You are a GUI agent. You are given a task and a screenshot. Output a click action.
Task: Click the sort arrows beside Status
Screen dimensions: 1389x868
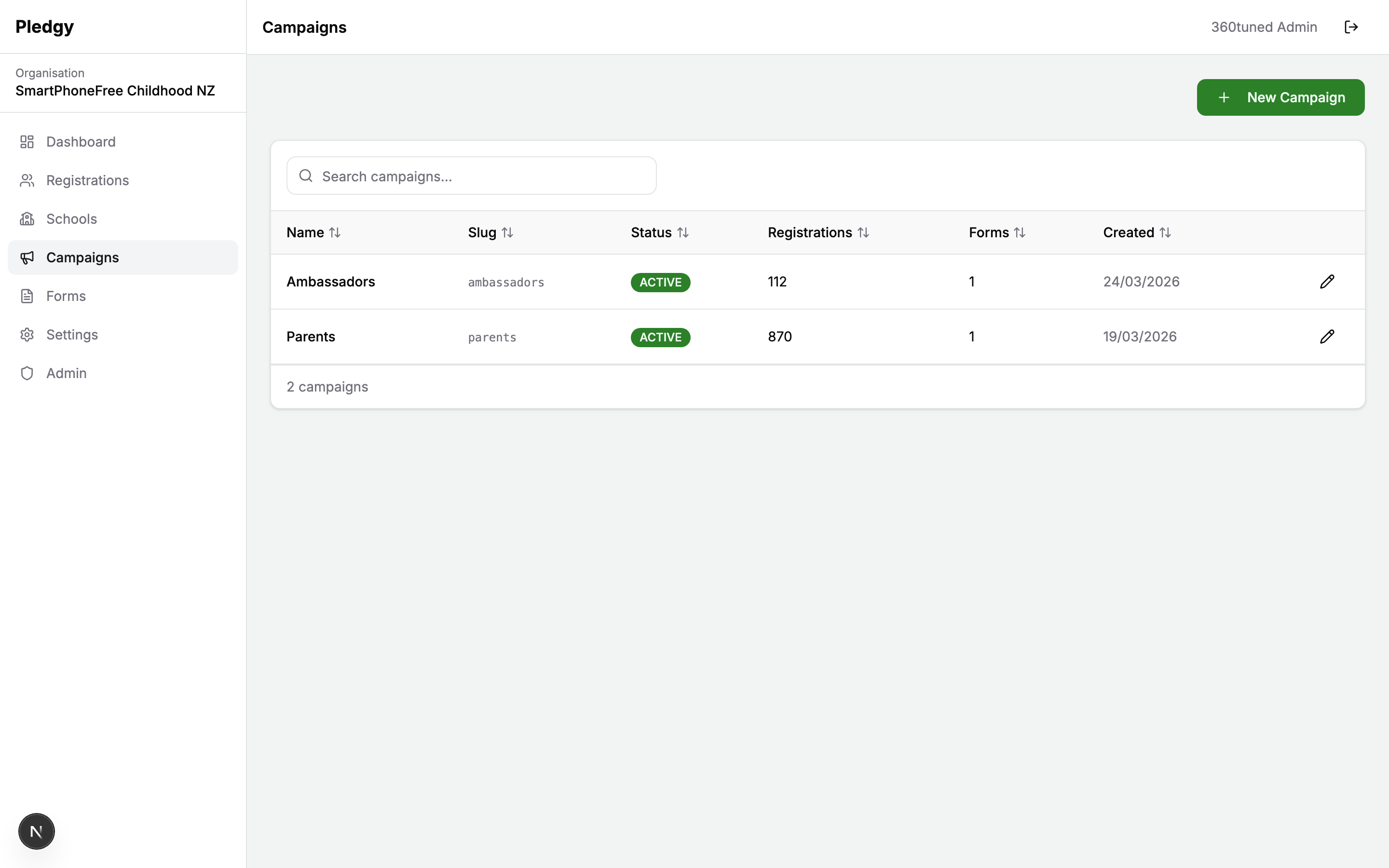(682, 232)
